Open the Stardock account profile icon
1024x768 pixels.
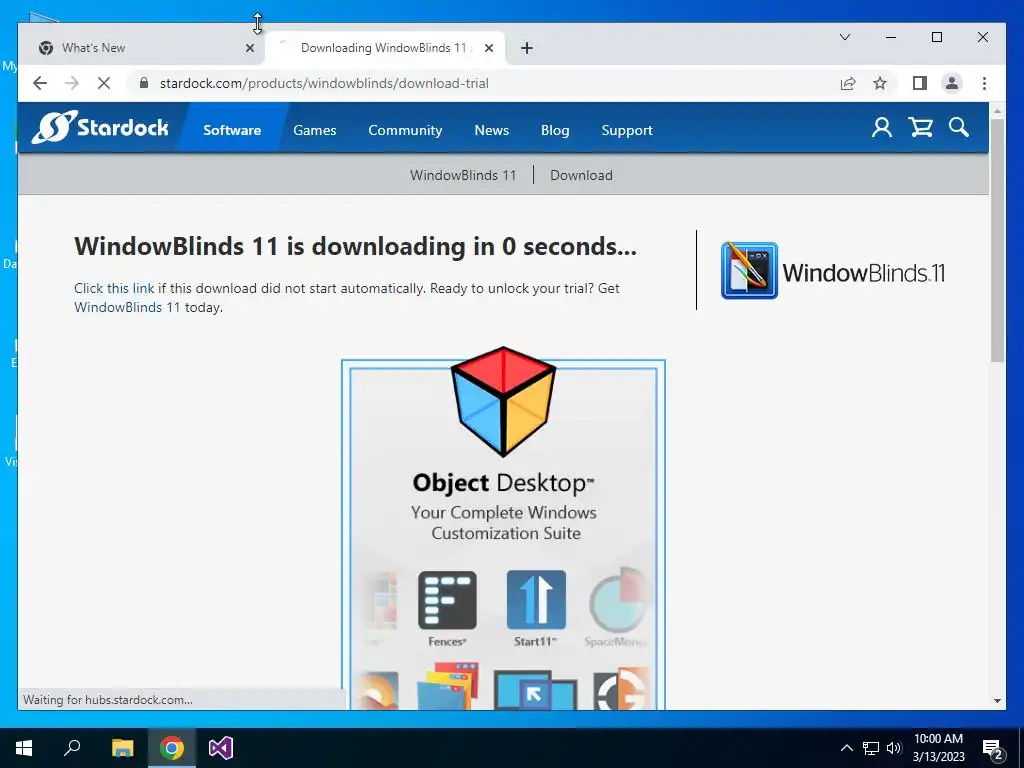coord(882,127)
